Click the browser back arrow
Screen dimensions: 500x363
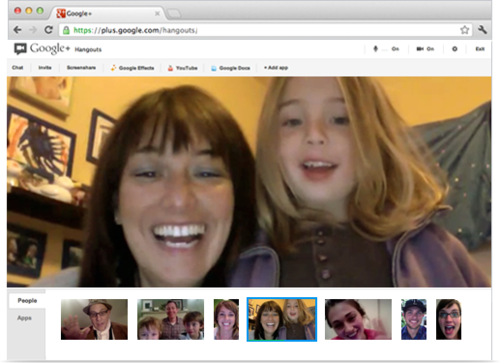17,30
